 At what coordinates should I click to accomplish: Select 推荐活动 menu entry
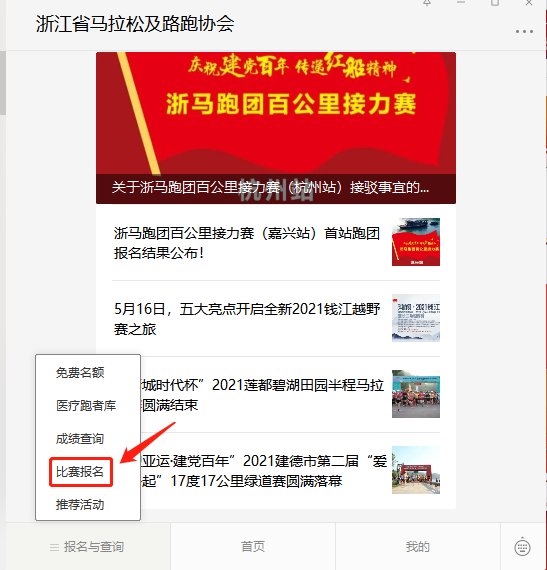(80, 505)
